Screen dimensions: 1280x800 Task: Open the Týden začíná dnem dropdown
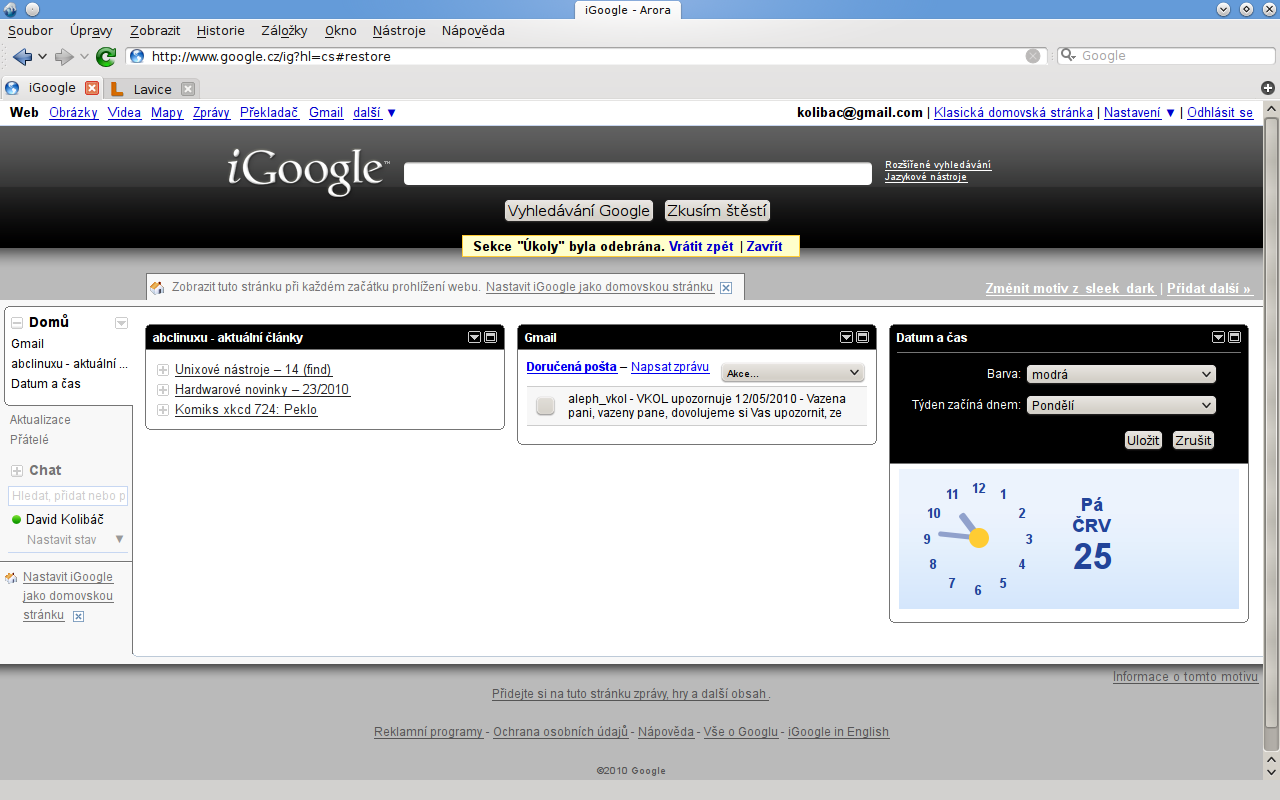[x=1120, y=406]
